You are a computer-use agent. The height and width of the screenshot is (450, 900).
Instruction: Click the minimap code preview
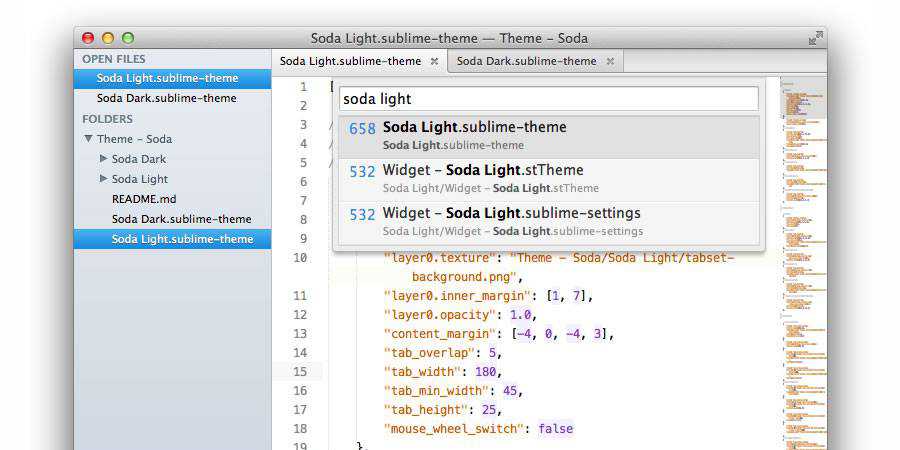click(803, 250)
